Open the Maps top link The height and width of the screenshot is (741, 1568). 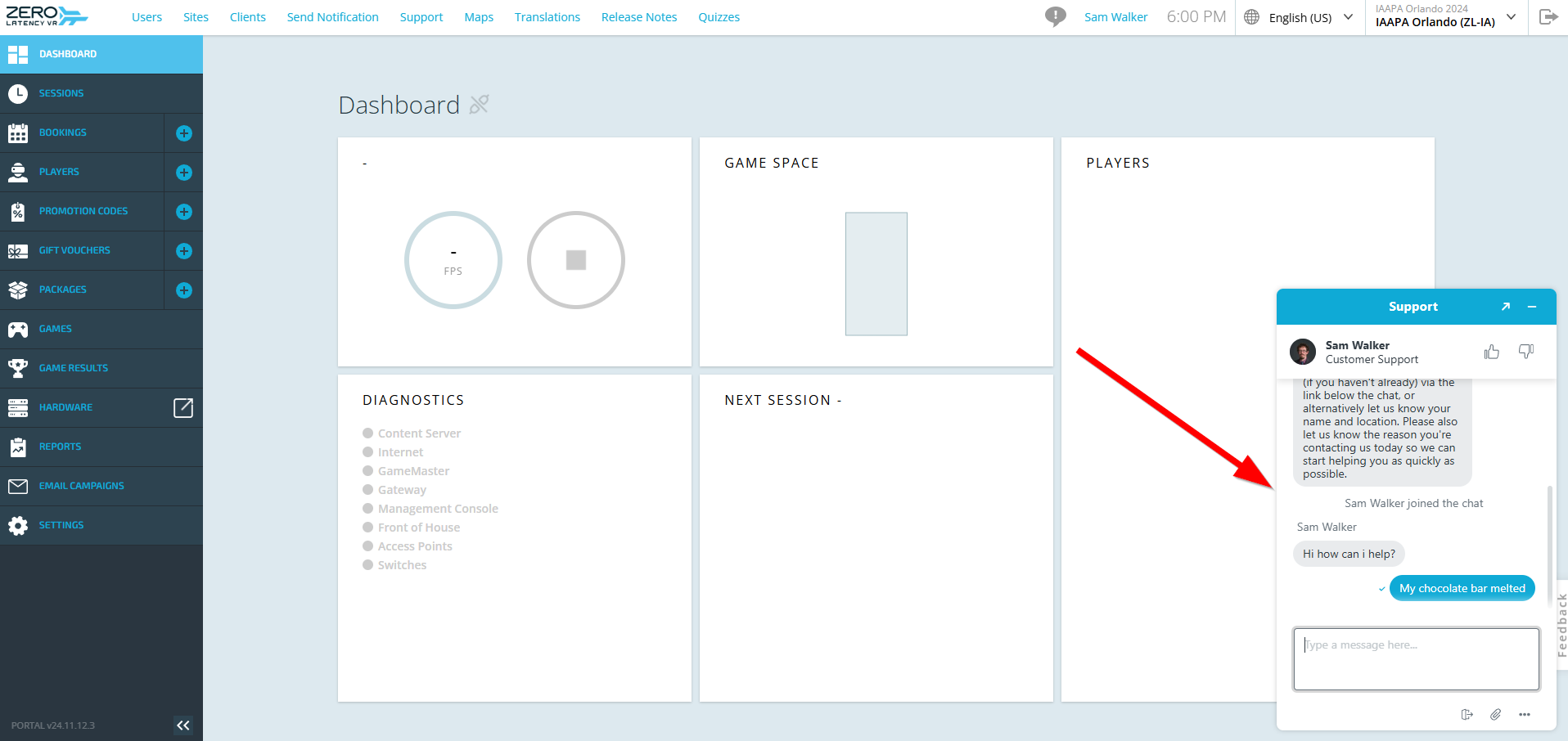479,17
